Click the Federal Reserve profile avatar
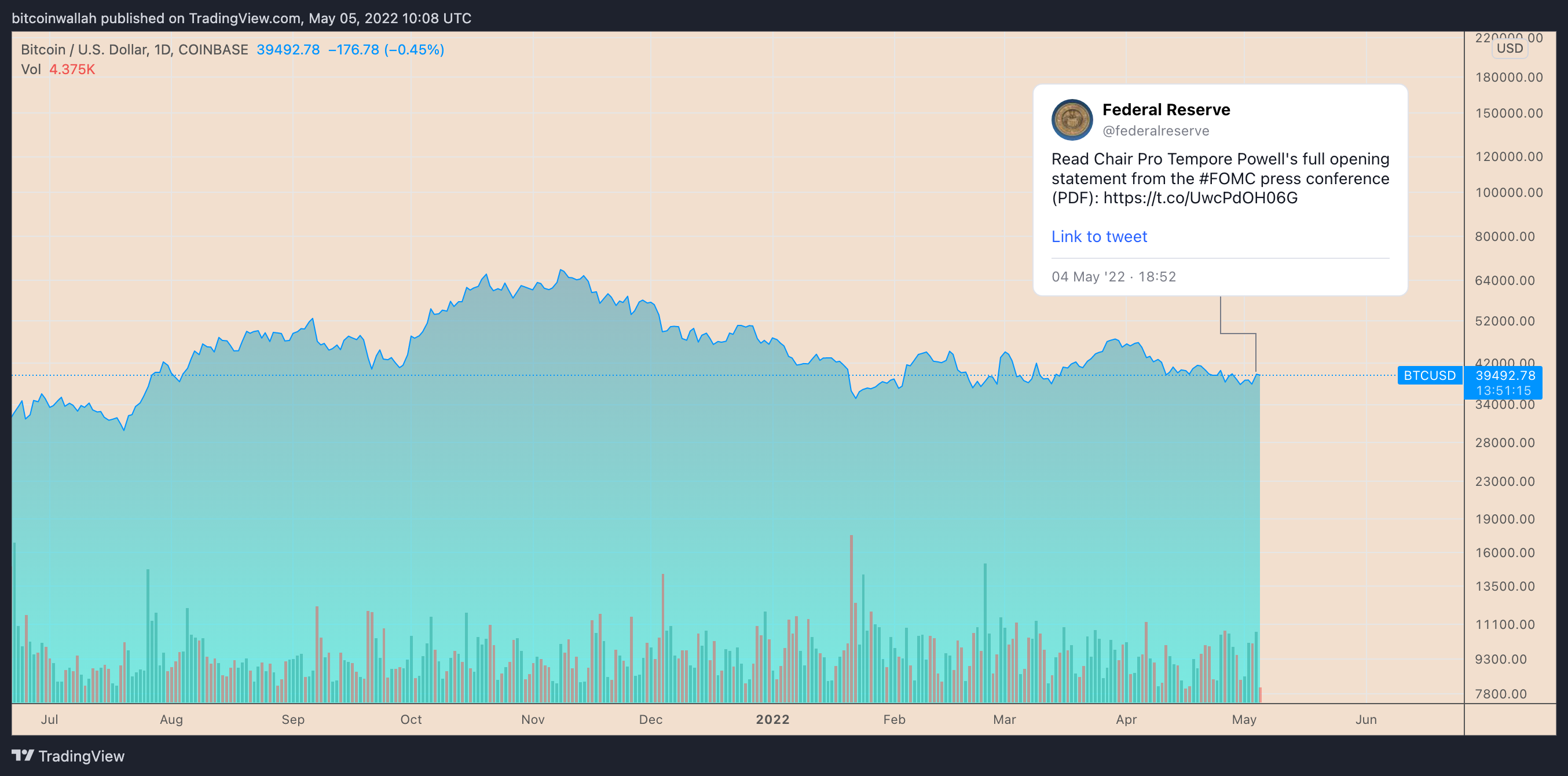Viewport: 1568px width, 776px height. pos(1071,120)
